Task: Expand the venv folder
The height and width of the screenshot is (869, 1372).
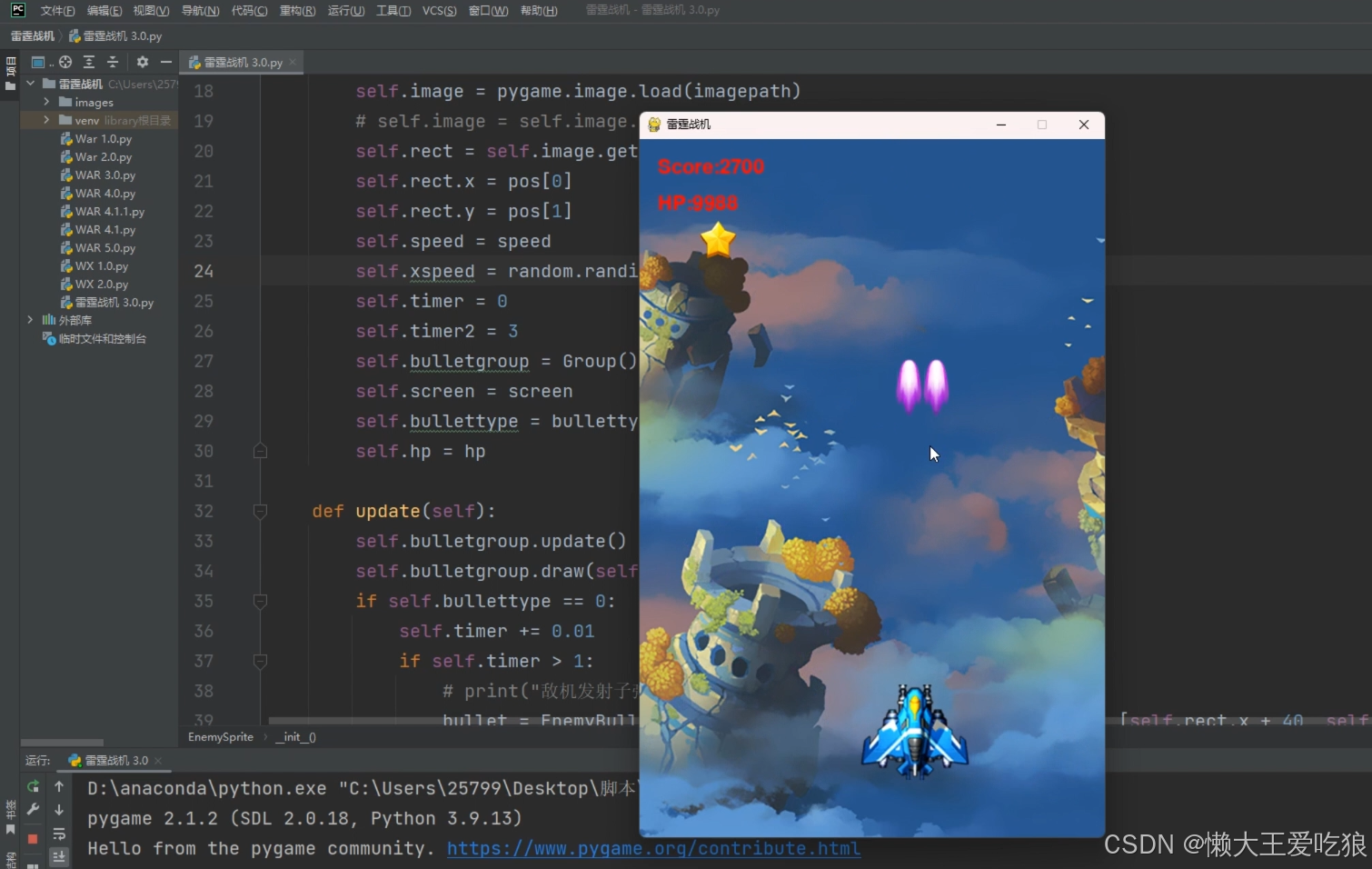Action: (x=46, y=120)
